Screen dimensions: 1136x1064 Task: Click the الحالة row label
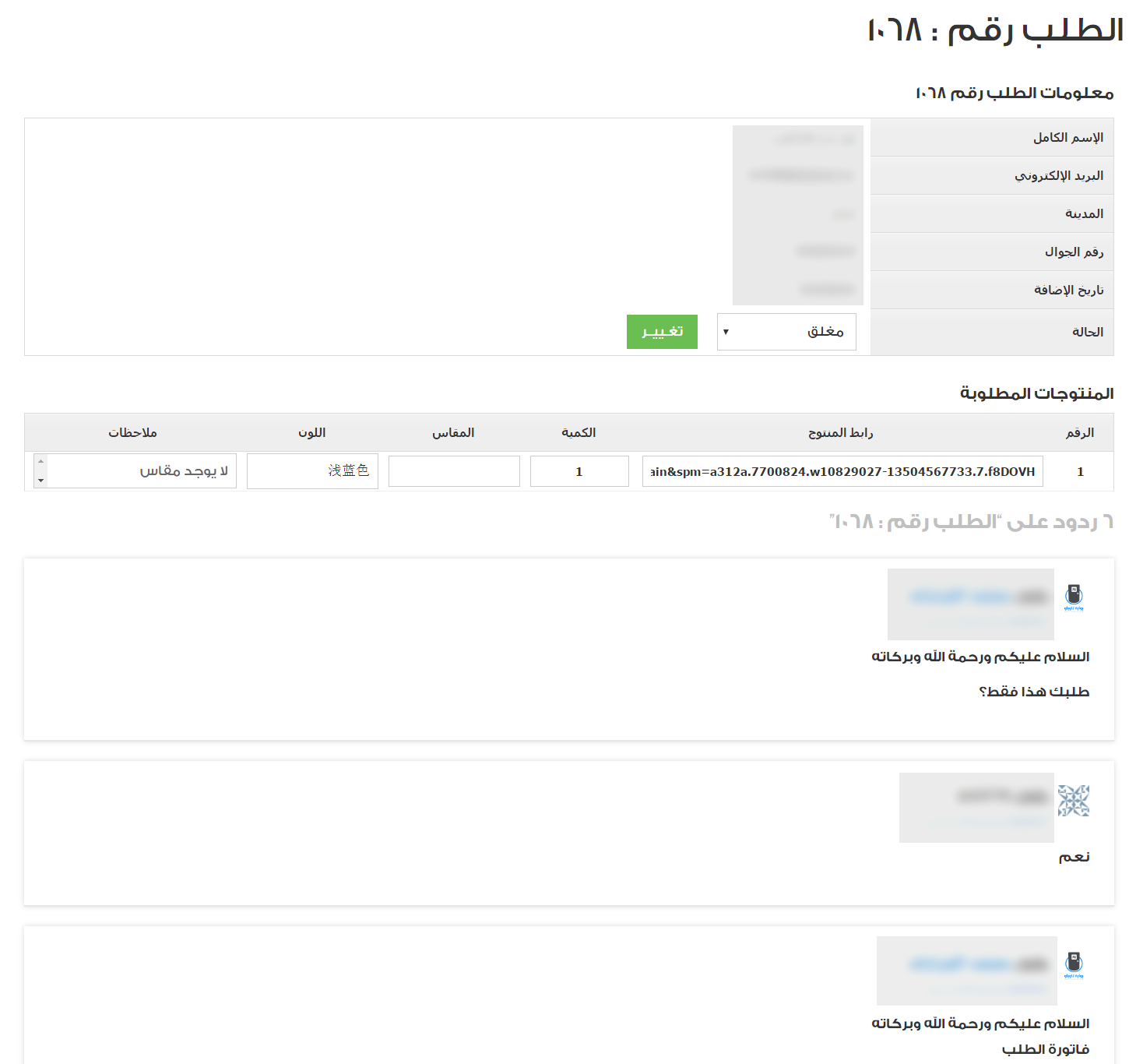coord(1087,332)
